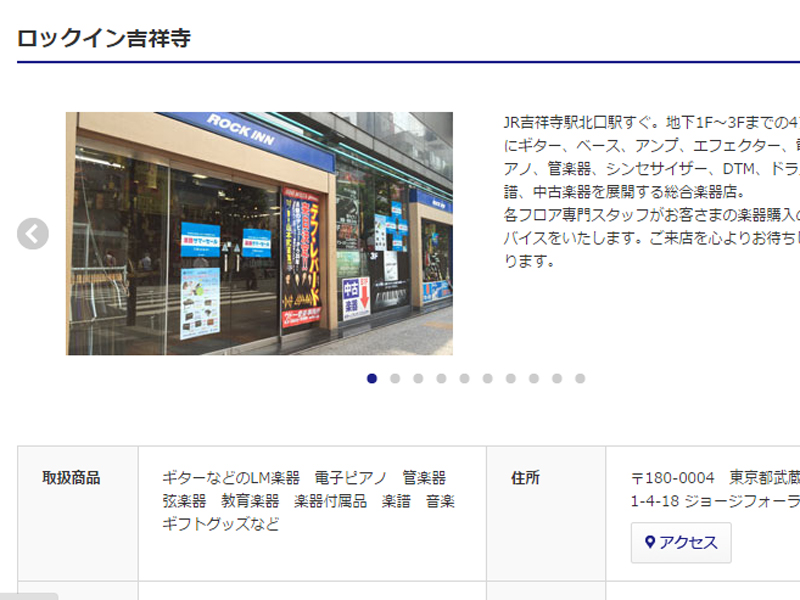Go to the fifth slideshow dot
Viewport: 800px width, 600px height.
pos(464,378)
